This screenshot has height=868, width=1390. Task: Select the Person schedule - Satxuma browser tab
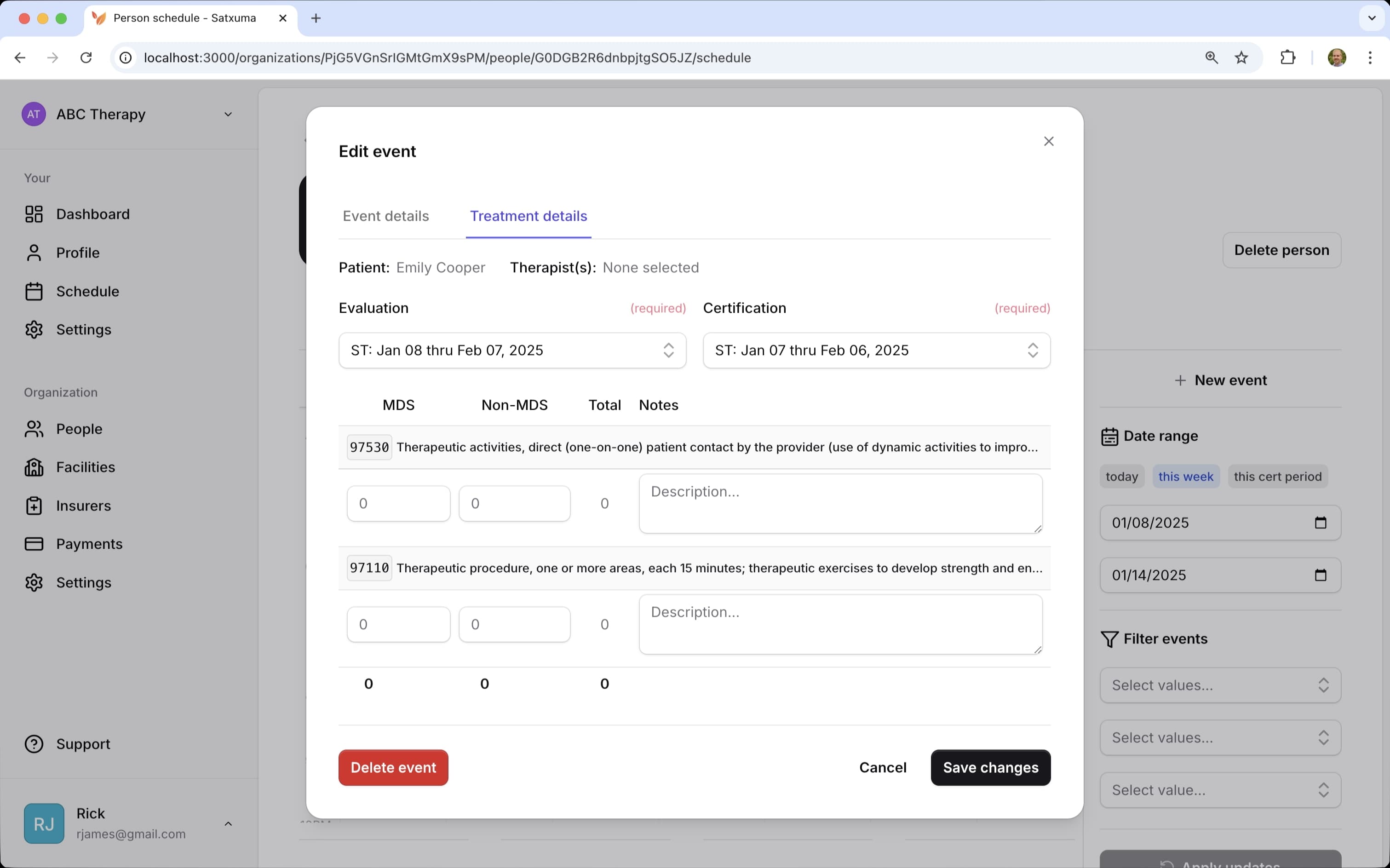(190, 18)
